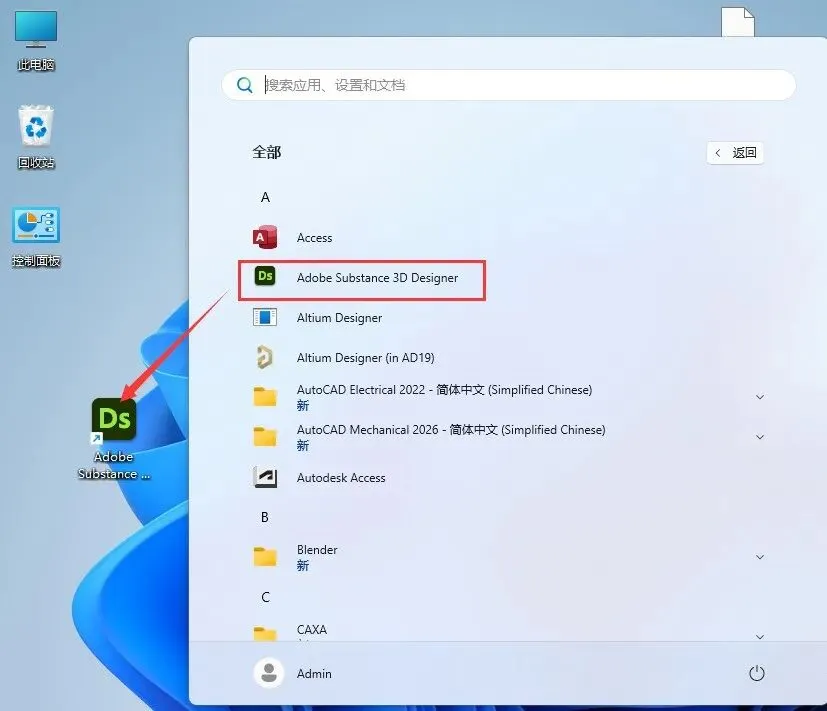Click the 返回 back button
The image size is (827, 711).
pos(735,153)
